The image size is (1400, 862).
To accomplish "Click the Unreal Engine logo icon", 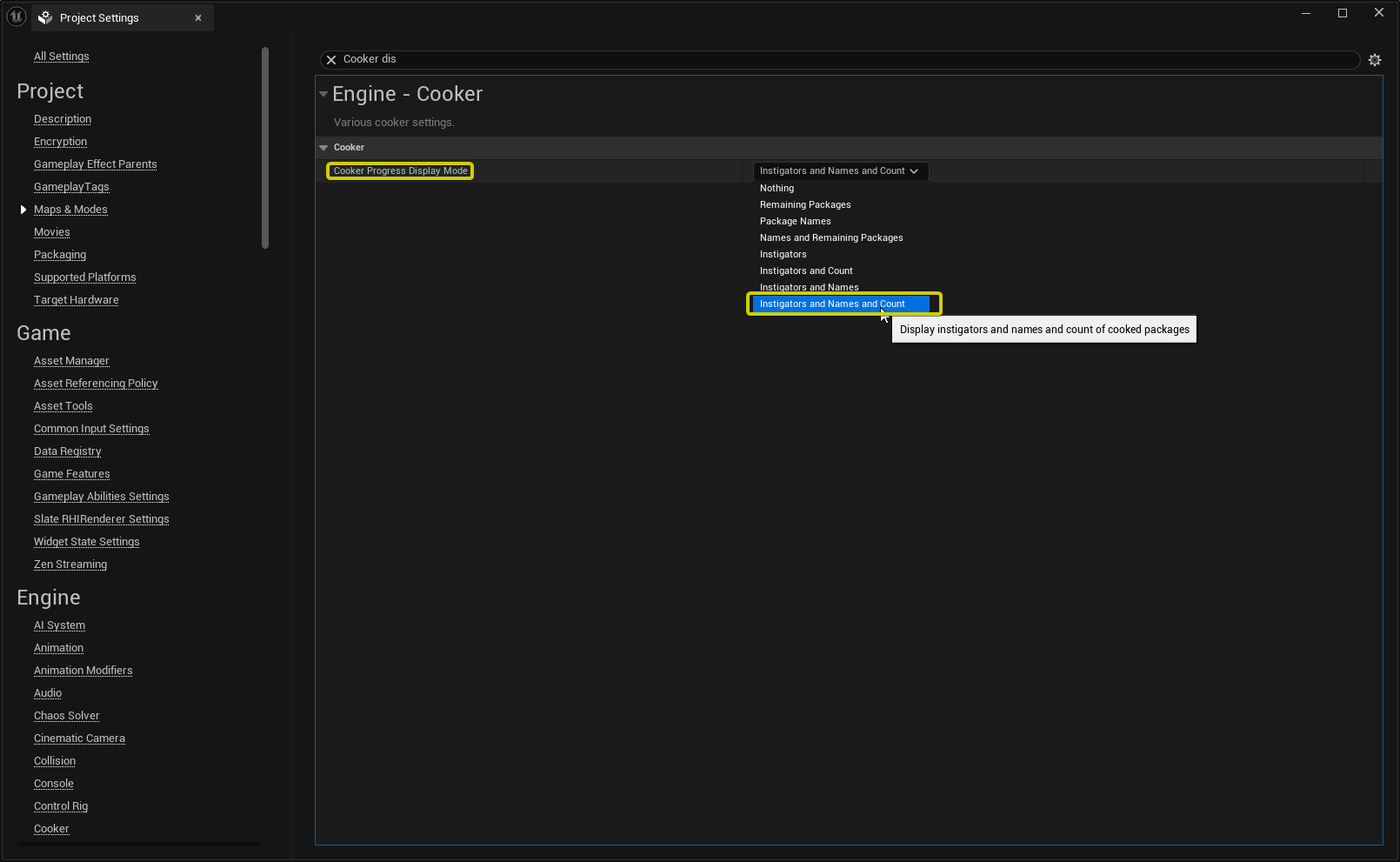I will [x=17, y=17].
